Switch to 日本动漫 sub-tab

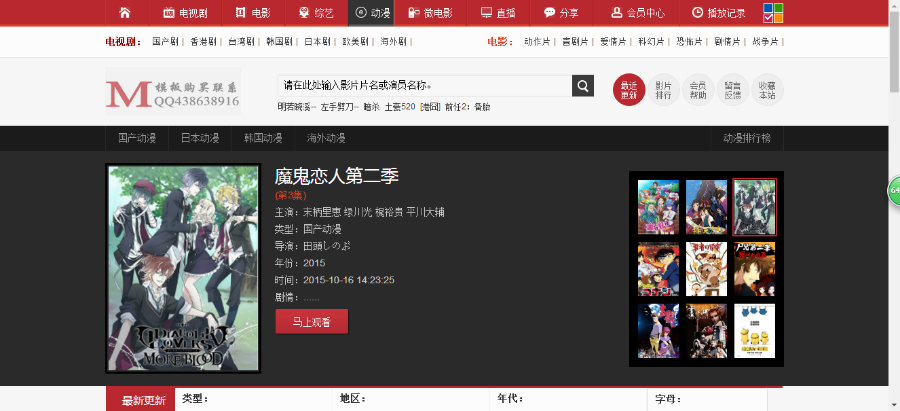tap(200, 138)
